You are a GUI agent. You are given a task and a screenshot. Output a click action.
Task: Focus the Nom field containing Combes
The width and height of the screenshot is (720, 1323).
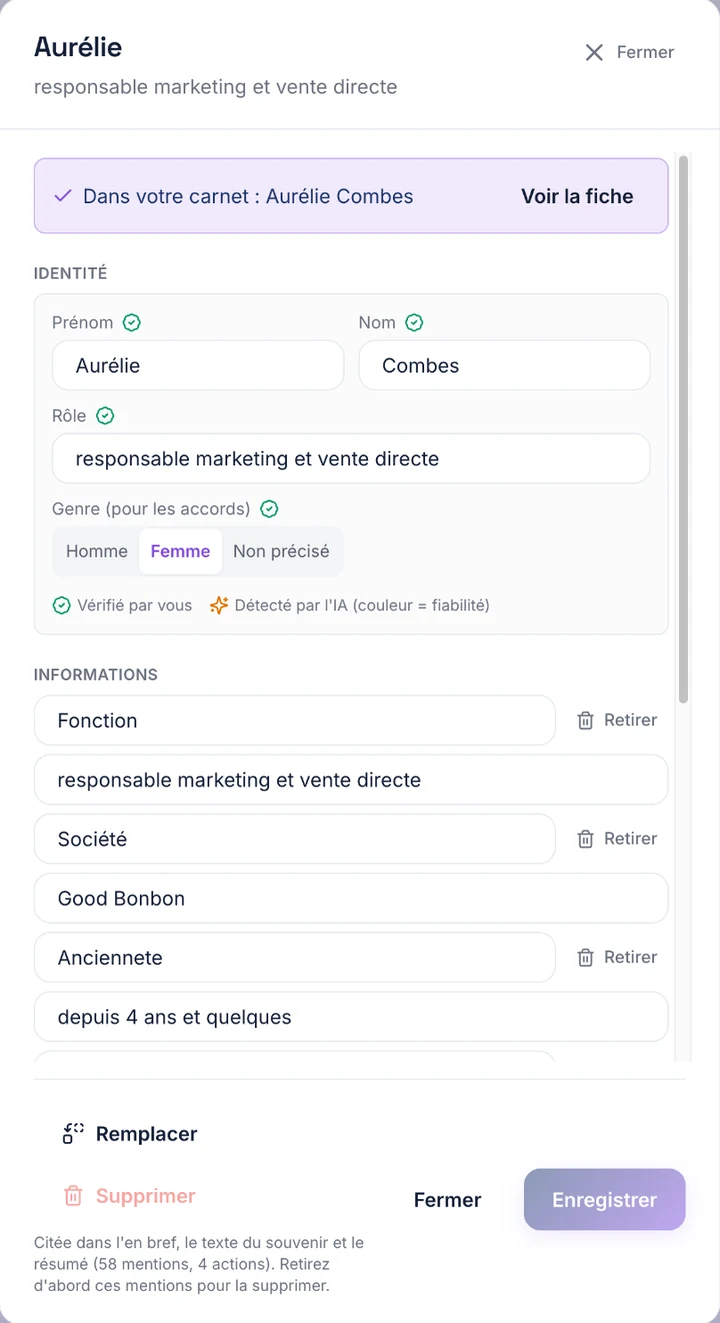504,365
